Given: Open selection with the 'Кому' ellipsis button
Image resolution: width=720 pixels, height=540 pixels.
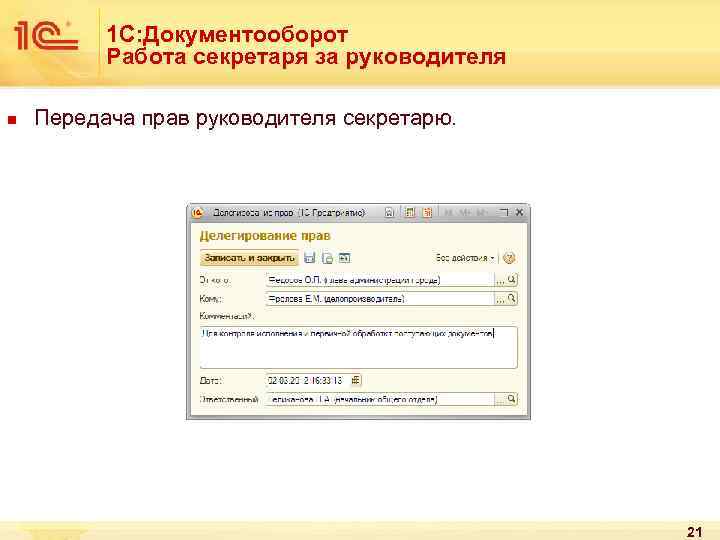Looking at the screenshot, I should coord(500,299).
